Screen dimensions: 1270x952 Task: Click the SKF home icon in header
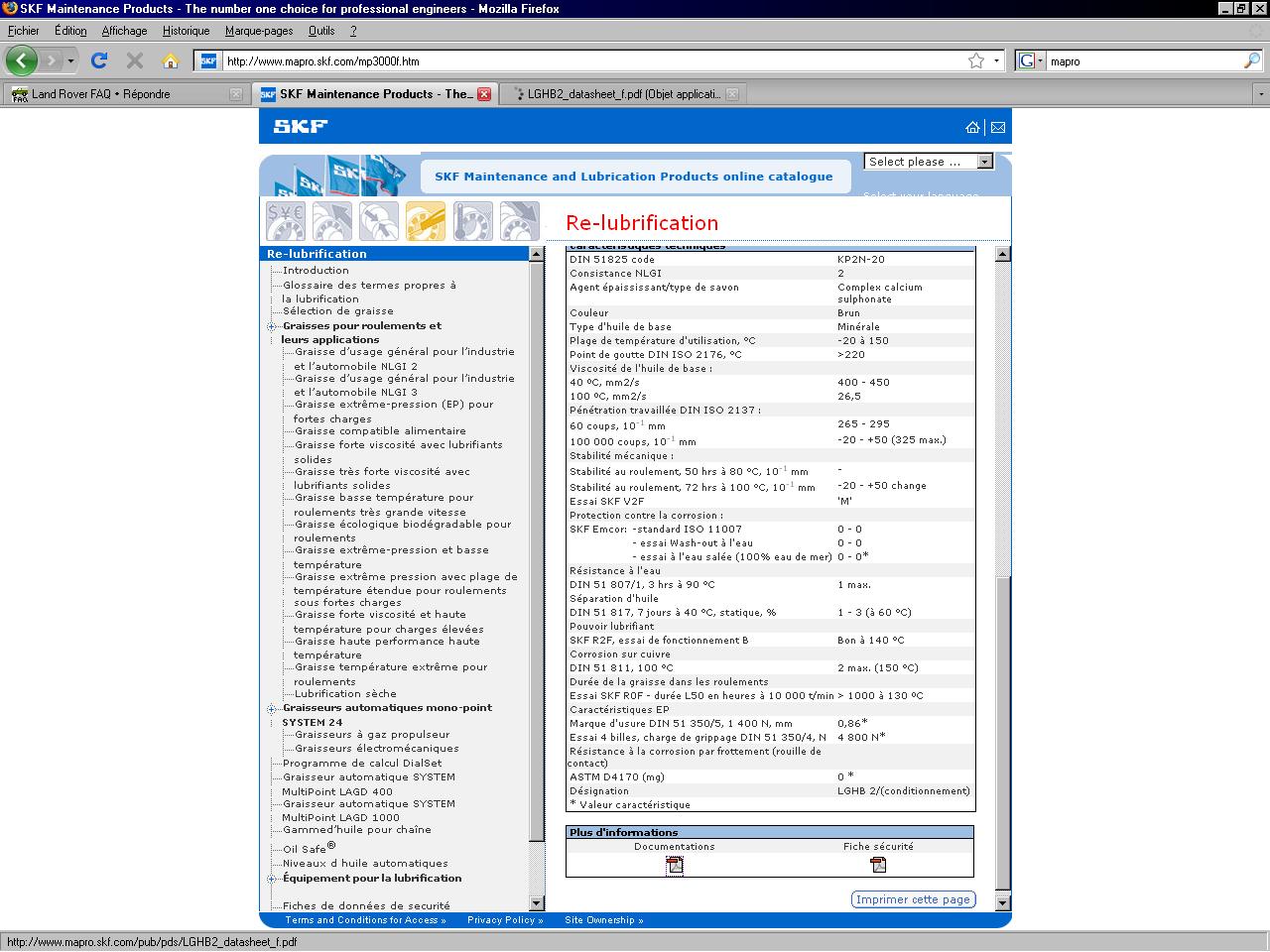(972, 127)
